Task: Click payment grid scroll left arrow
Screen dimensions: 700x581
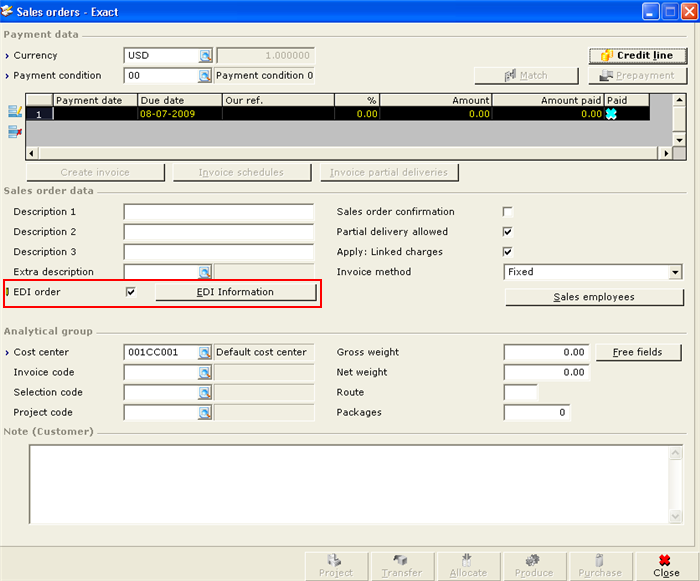Action: coord(31,153)
